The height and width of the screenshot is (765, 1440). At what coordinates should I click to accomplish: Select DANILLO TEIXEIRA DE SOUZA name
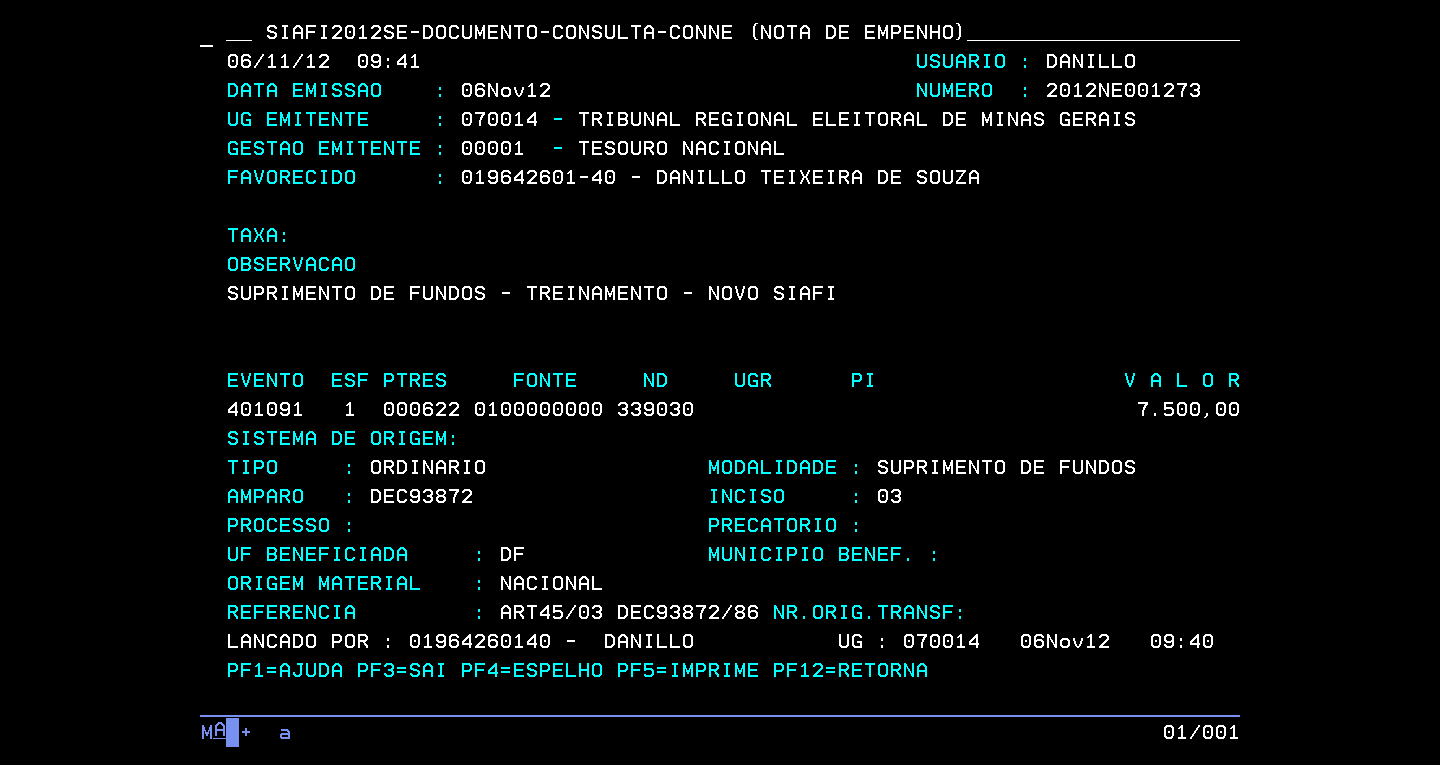(818, 178)
